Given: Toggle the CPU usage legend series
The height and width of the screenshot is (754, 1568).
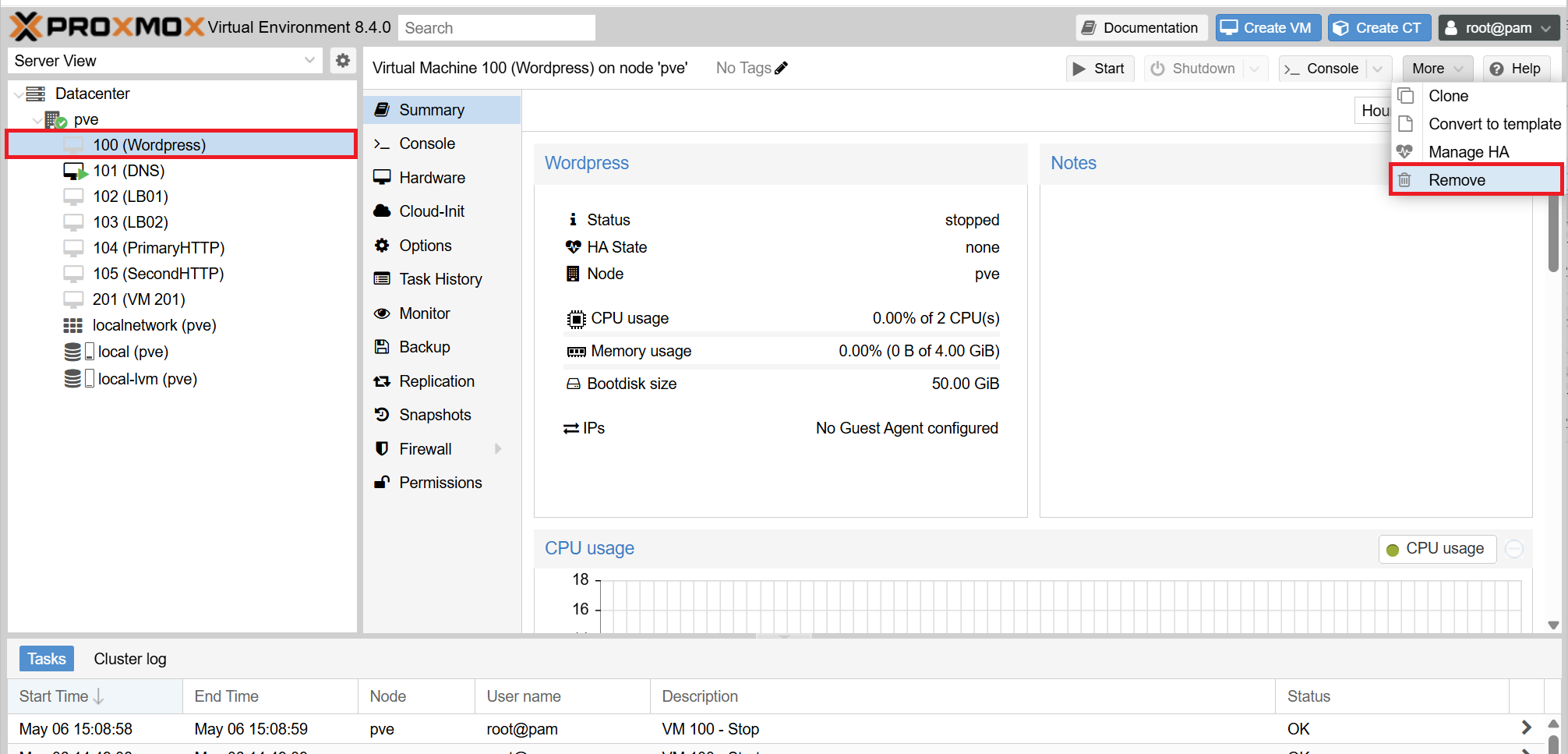Looking at the screenshot, I should point(1436,549).
